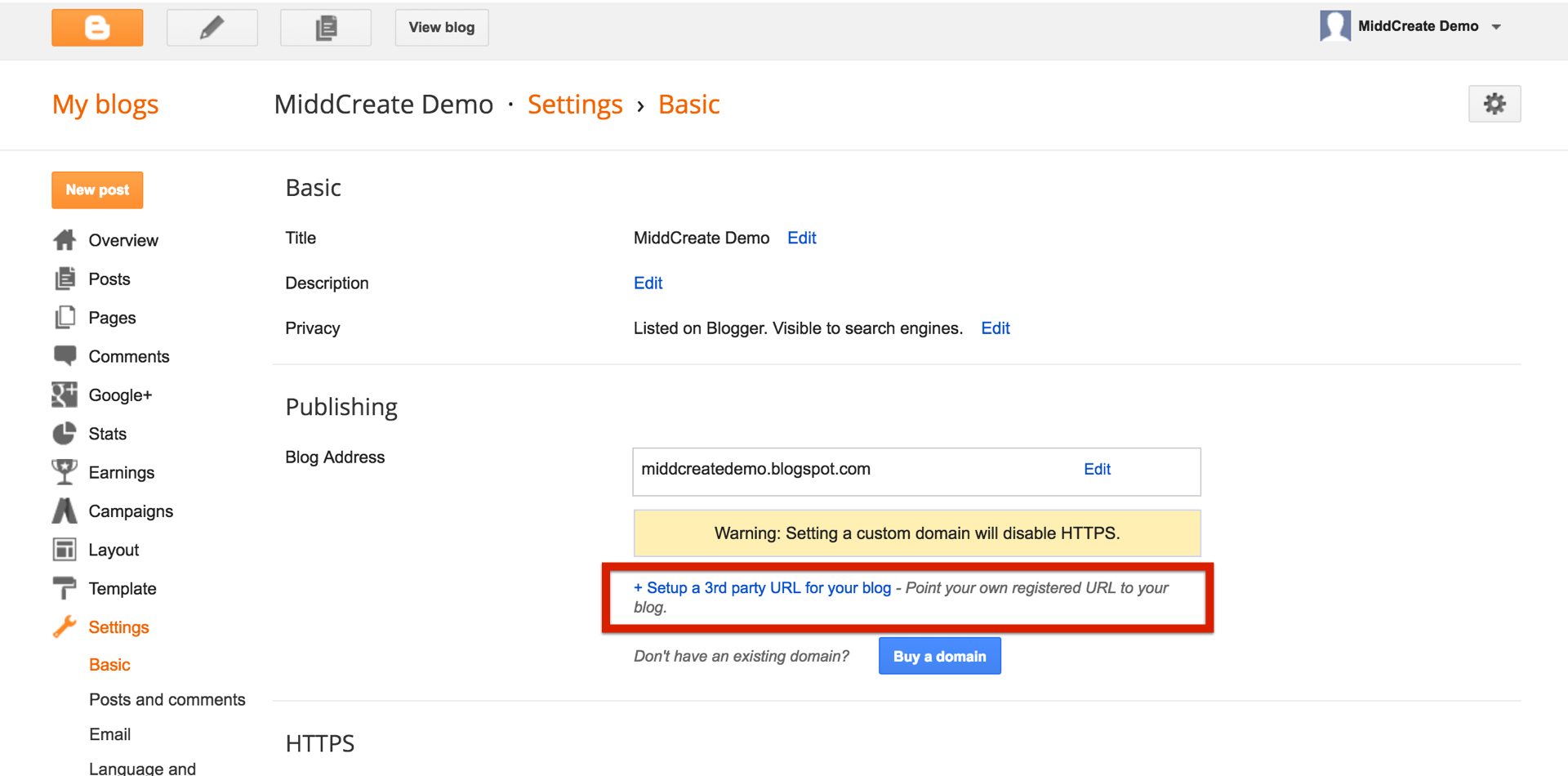This screenshot has height=776, width=1568.
Task: Click Edit link for blog Description
Action: [x=648, y=283]
